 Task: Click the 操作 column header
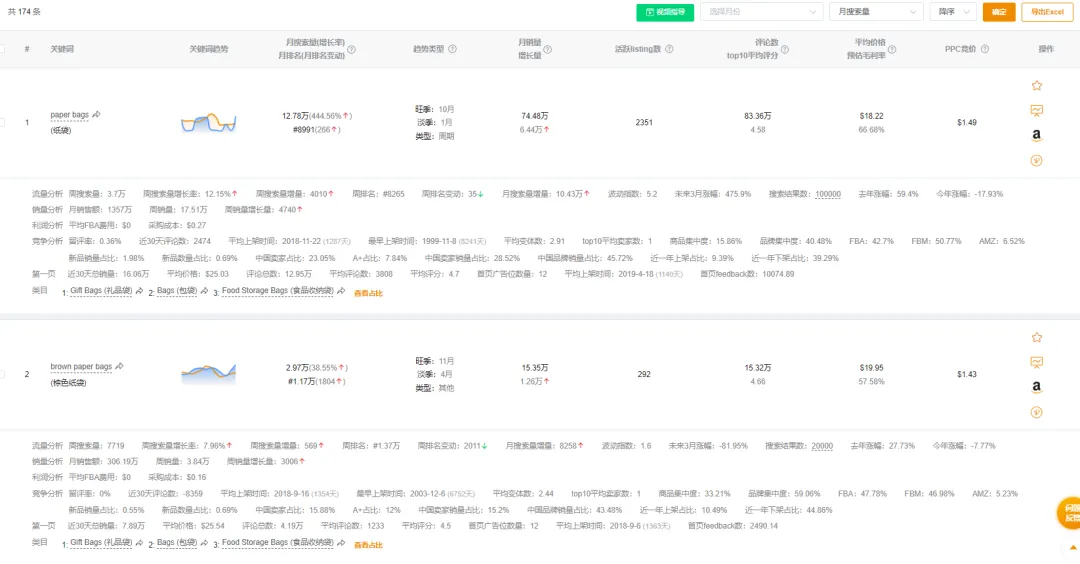(1046, 49)
